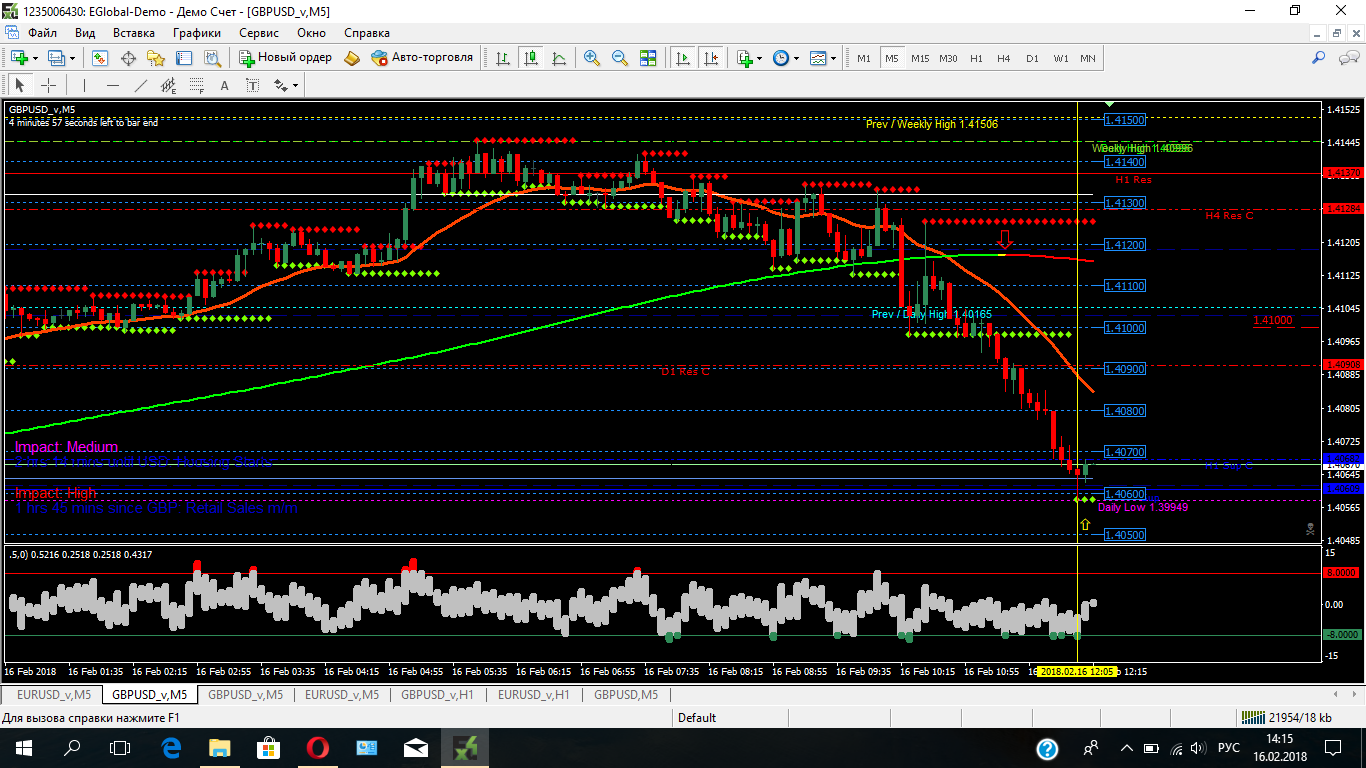Switch chart to candlesticks mode
The image size is (1366, 768).
pos(530,58)
